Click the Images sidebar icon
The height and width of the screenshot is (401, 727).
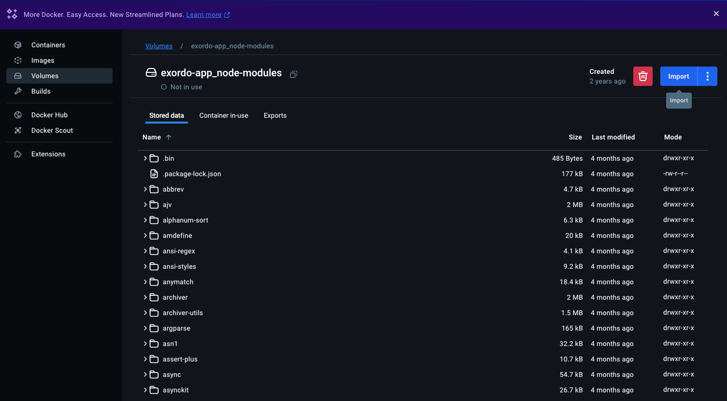click(18, 60)
